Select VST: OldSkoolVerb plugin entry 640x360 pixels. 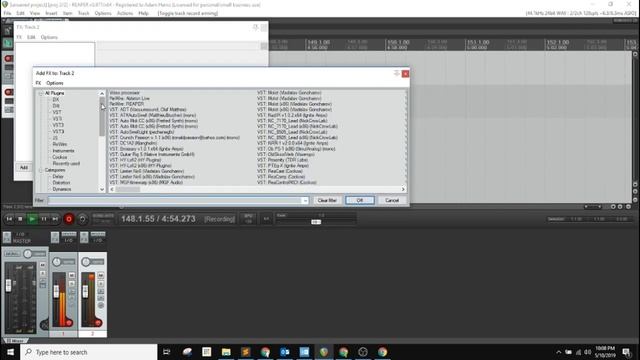(286, 155)
